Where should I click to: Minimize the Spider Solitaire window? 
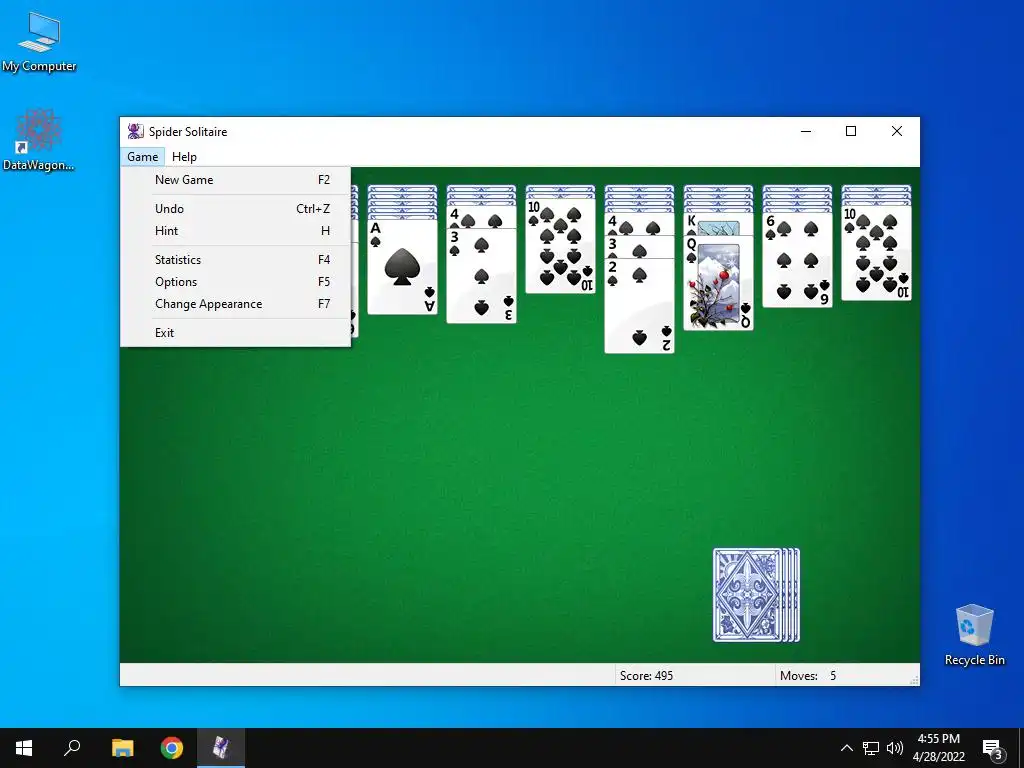[x=806, y=131]
